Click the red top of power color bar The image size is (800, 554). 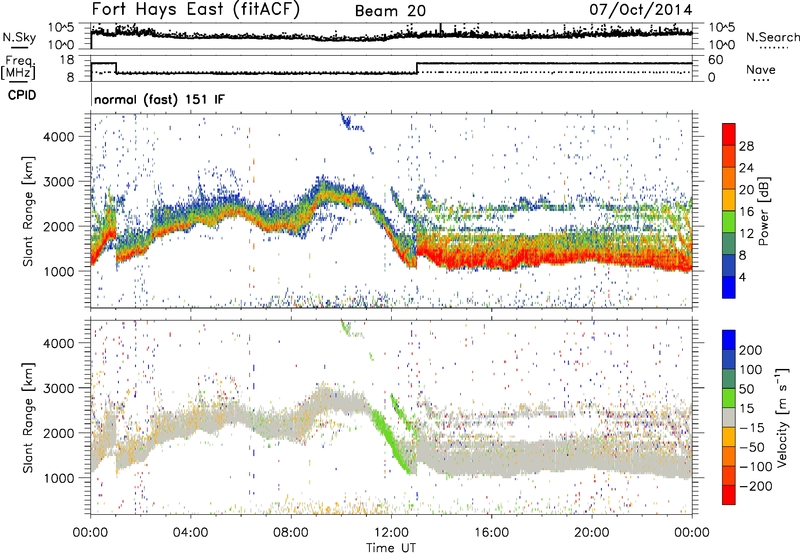point(729,134)
